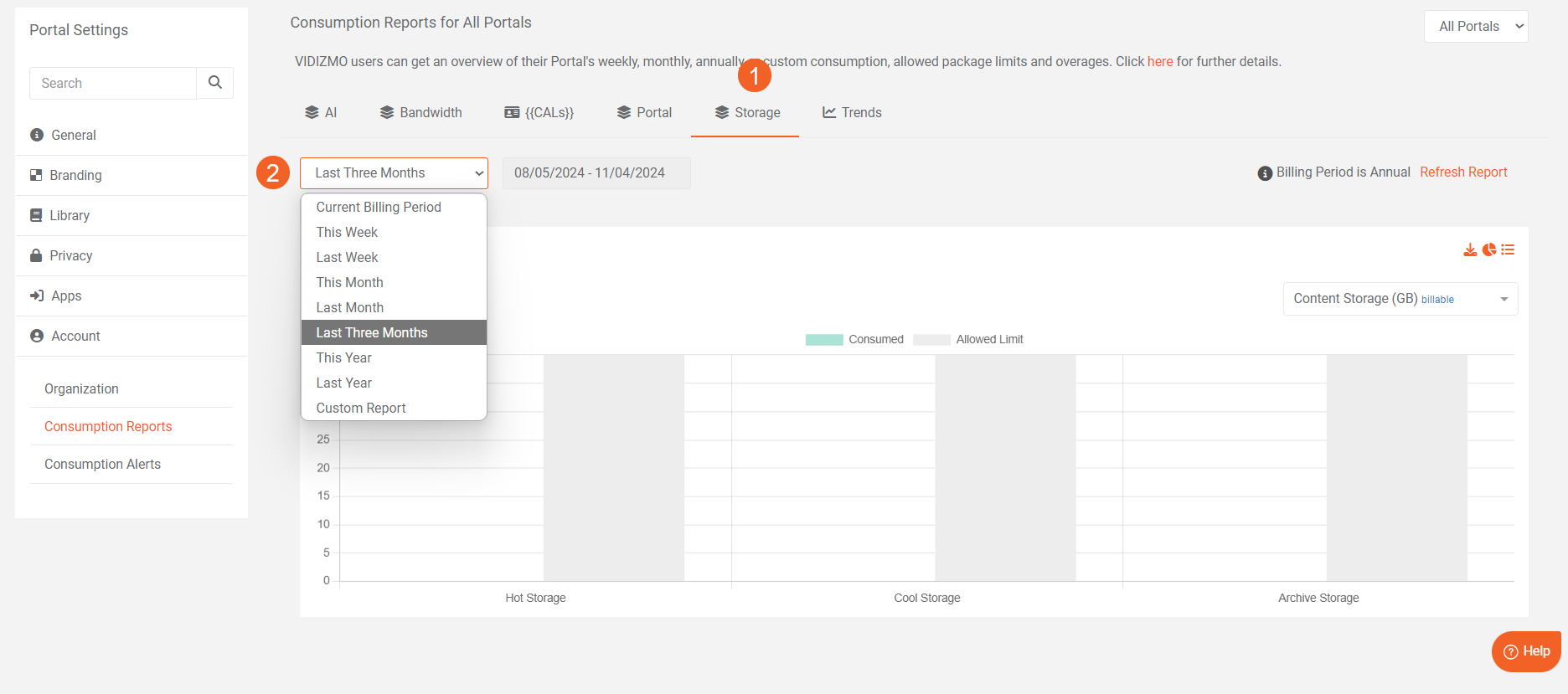The image size is (1568, 694).
Task: Switch to list view icon
Action: click(x=1508, y=249)
